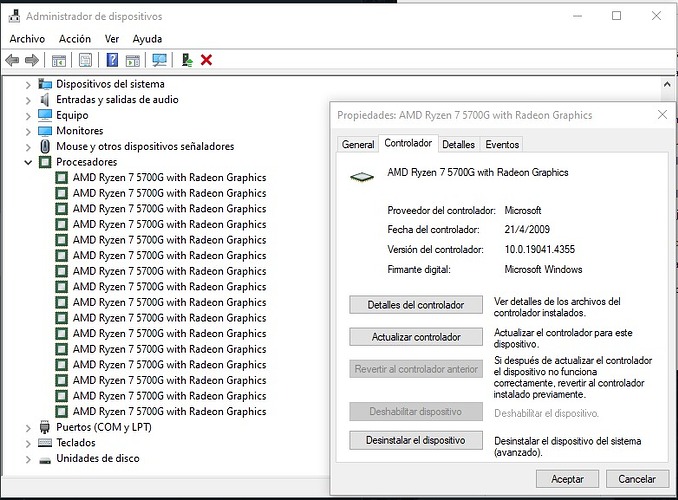The height and width of the screenshot is (500, 678).
Task: Click the action pane toolbar icon
Action: point(133,60)
